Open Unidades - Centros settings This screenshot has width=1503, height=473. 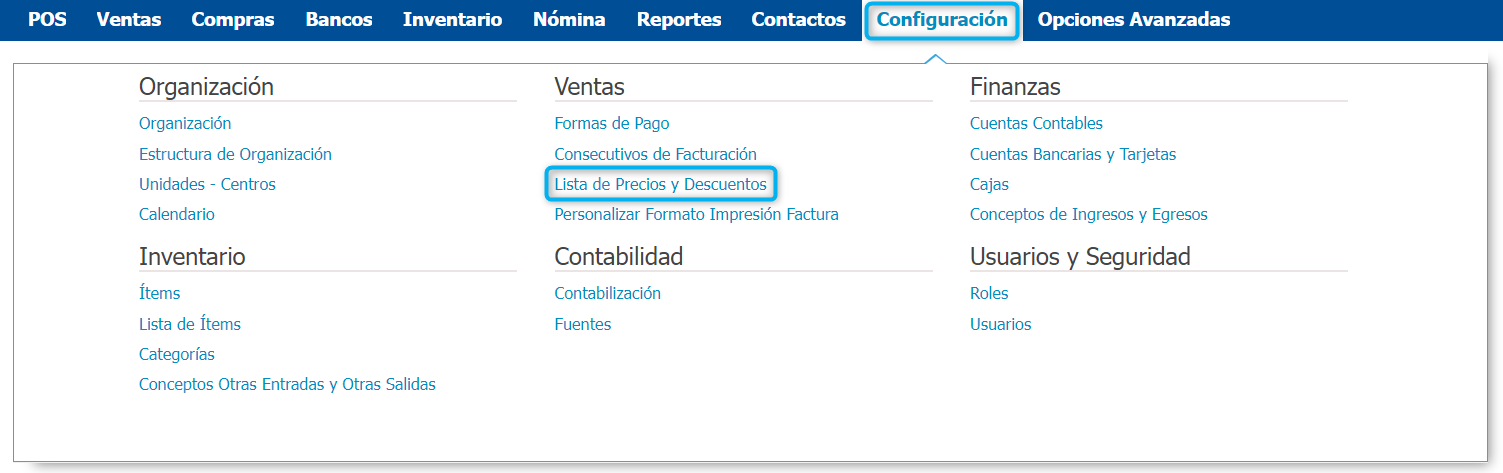pos(207,184)
